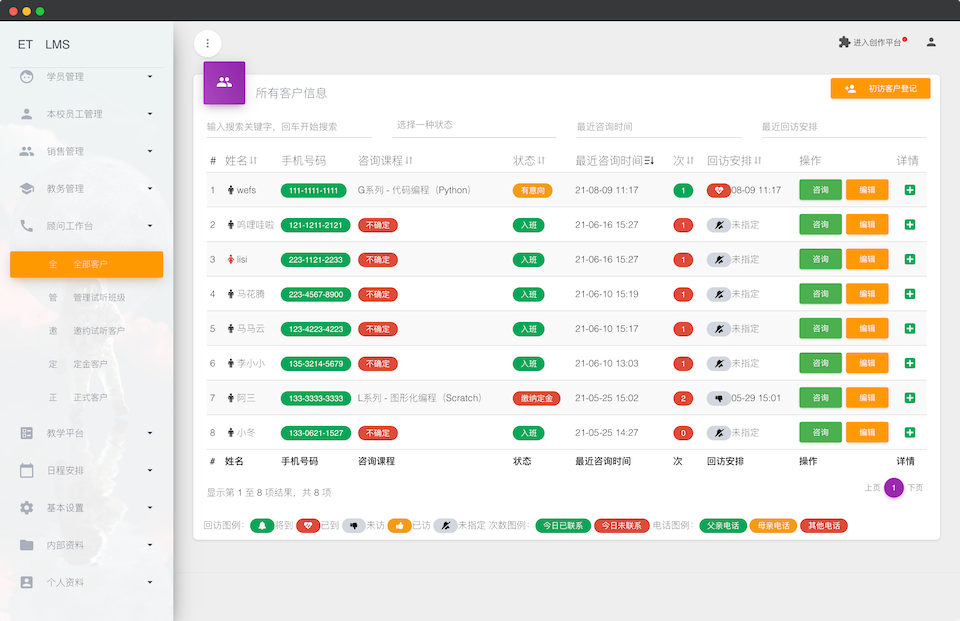Click phone number badge 135-3214-5679
This screenshot has width=960, height=621.
coord(315,364)
